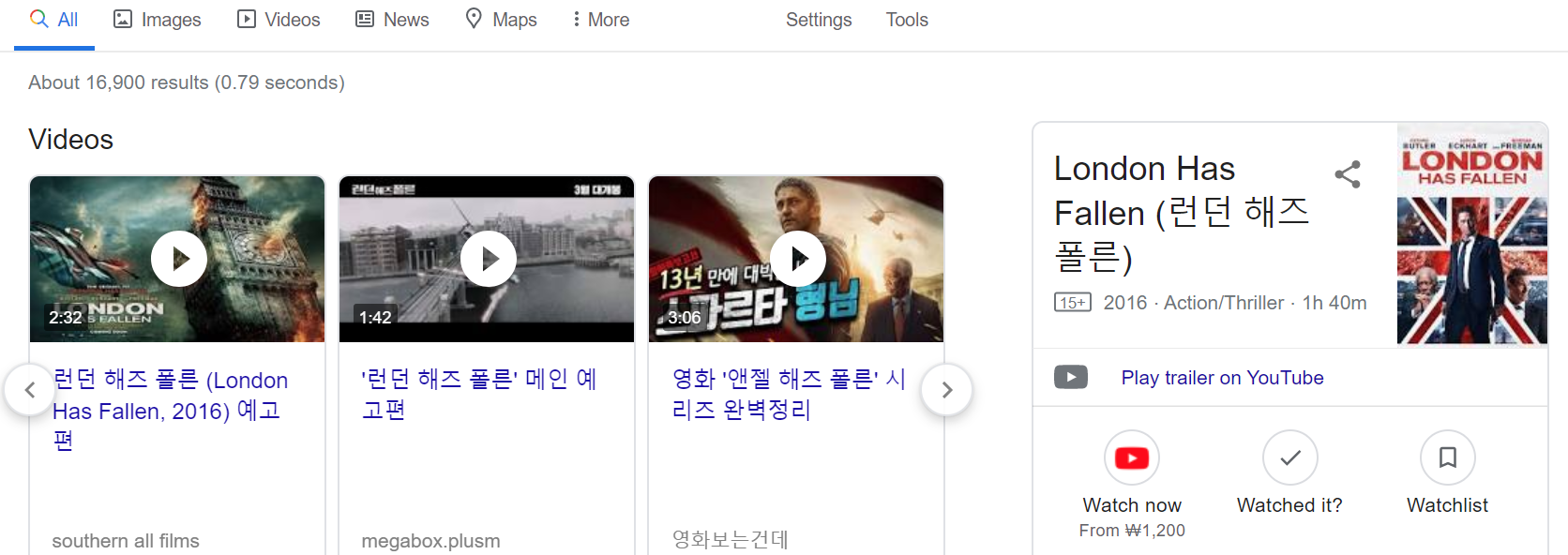
Task: Play the 3:06 Angel Has Fallen video
Action: [796, 259]
